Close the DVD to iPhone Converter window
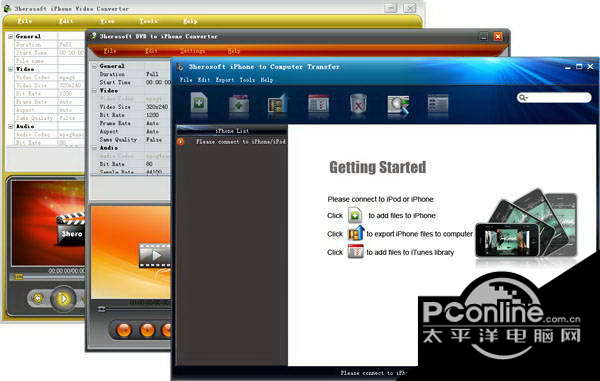 click(x=498, y=36)
